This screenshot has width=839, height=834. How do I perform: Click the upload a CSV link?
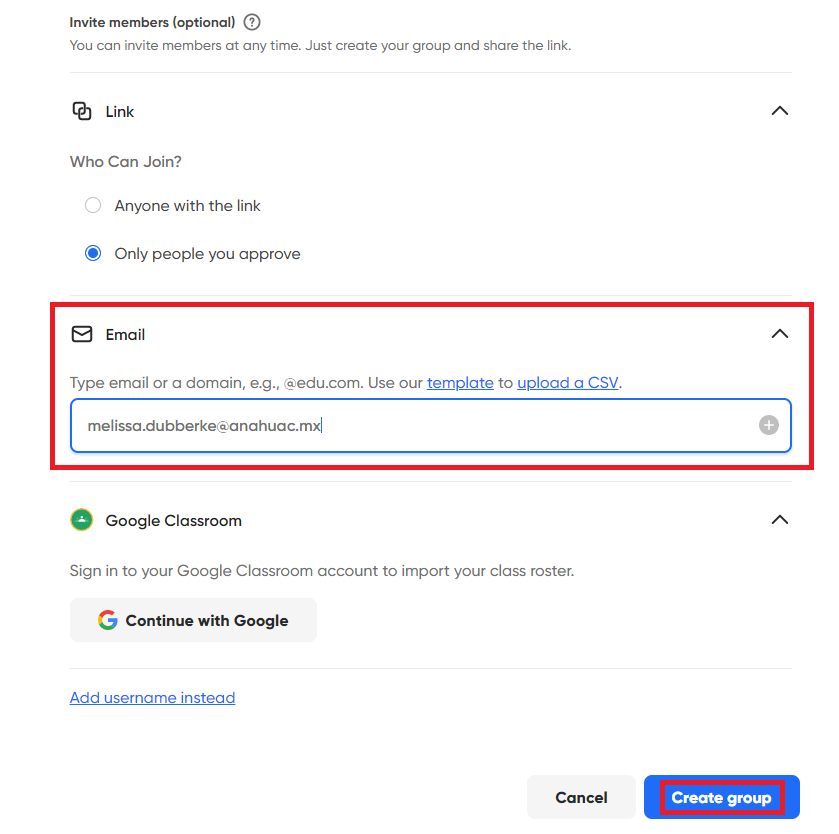point(567,383)
